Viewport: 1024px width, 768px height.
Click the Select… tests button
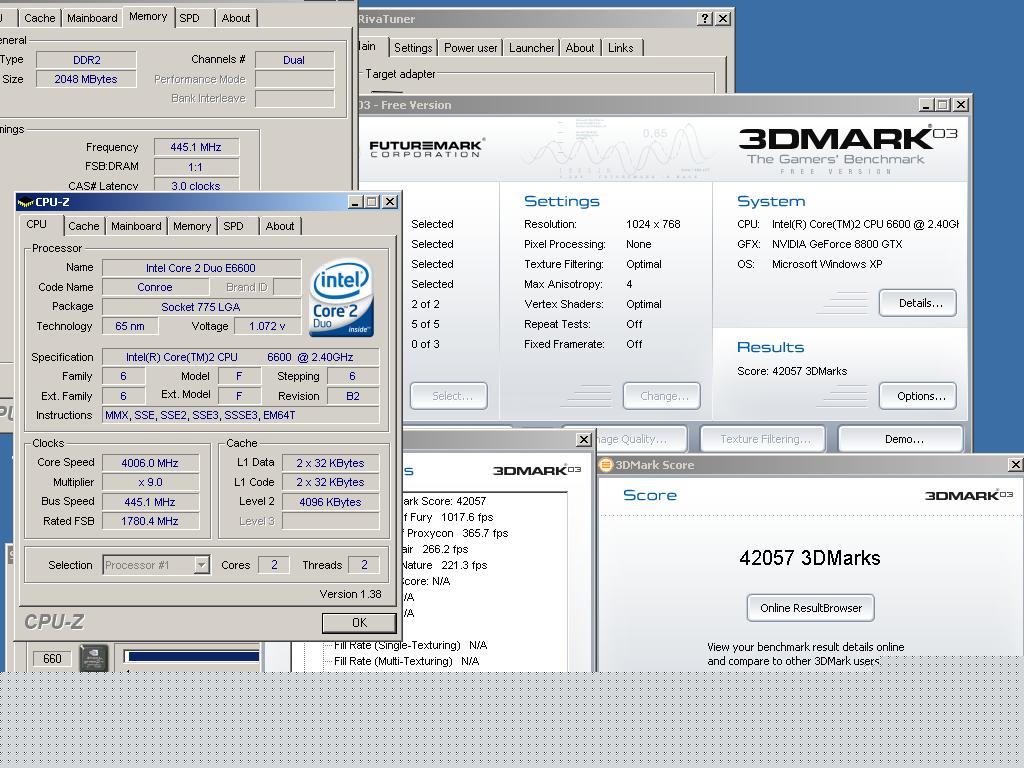[x=449, y=396]
